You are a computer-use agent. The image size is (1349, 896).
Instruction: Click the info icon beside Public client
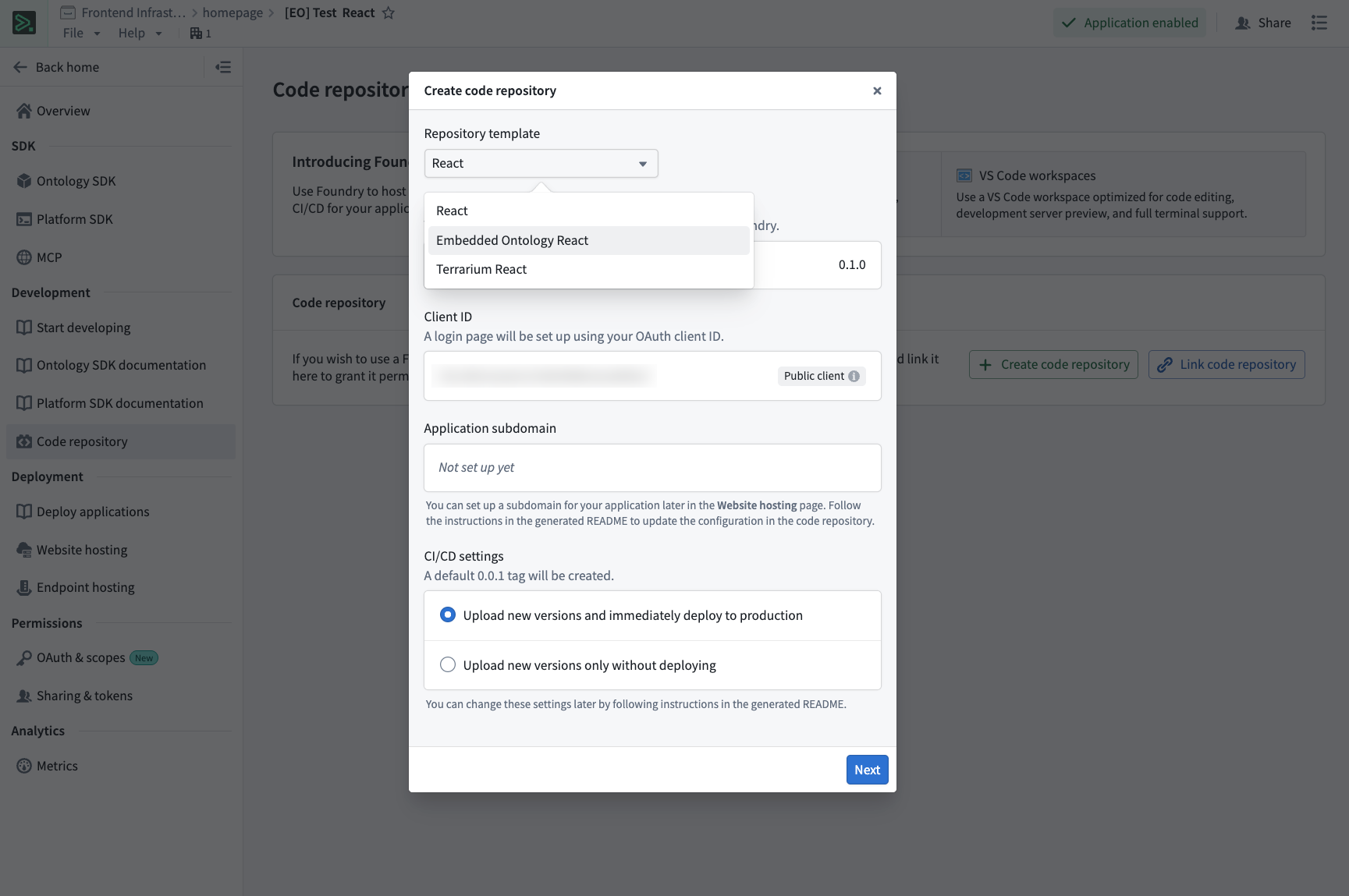pyautogui.click(x=854, y=377)
